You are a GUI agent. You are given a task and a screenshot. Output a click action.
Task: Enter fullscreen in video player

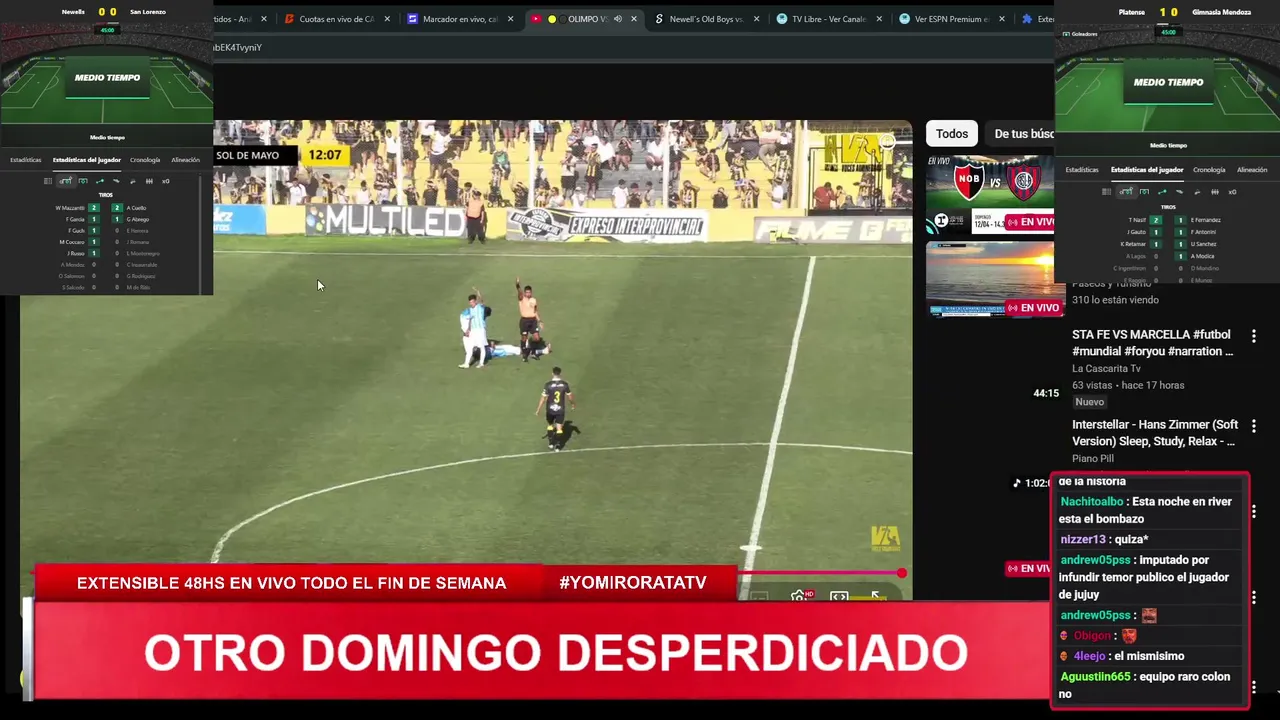click(x=876, y=596)
